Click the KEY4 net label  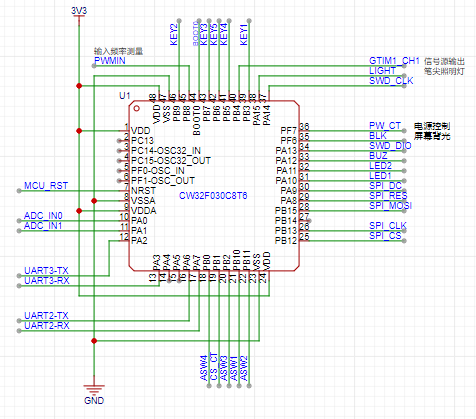224,35
